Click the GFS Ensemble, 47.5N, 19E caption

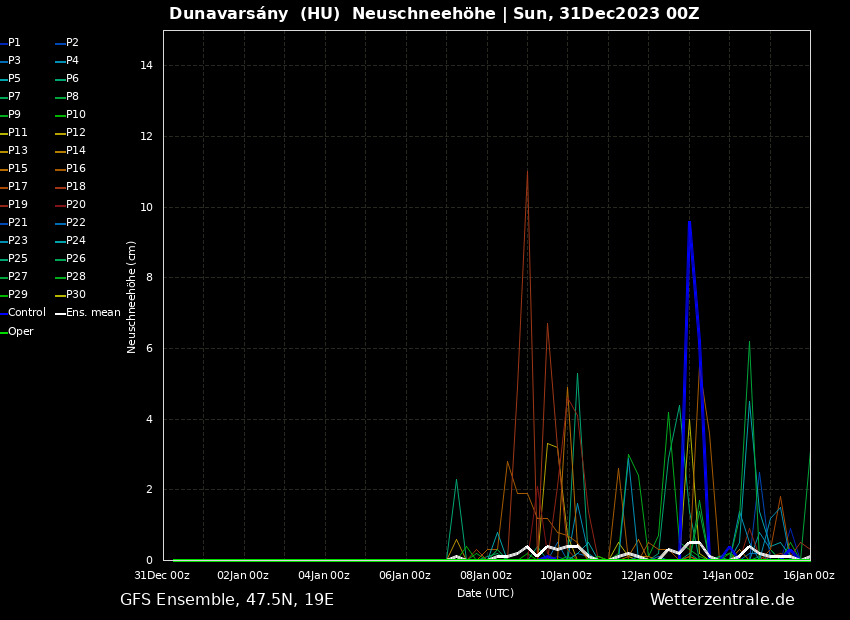click(227, 600)
